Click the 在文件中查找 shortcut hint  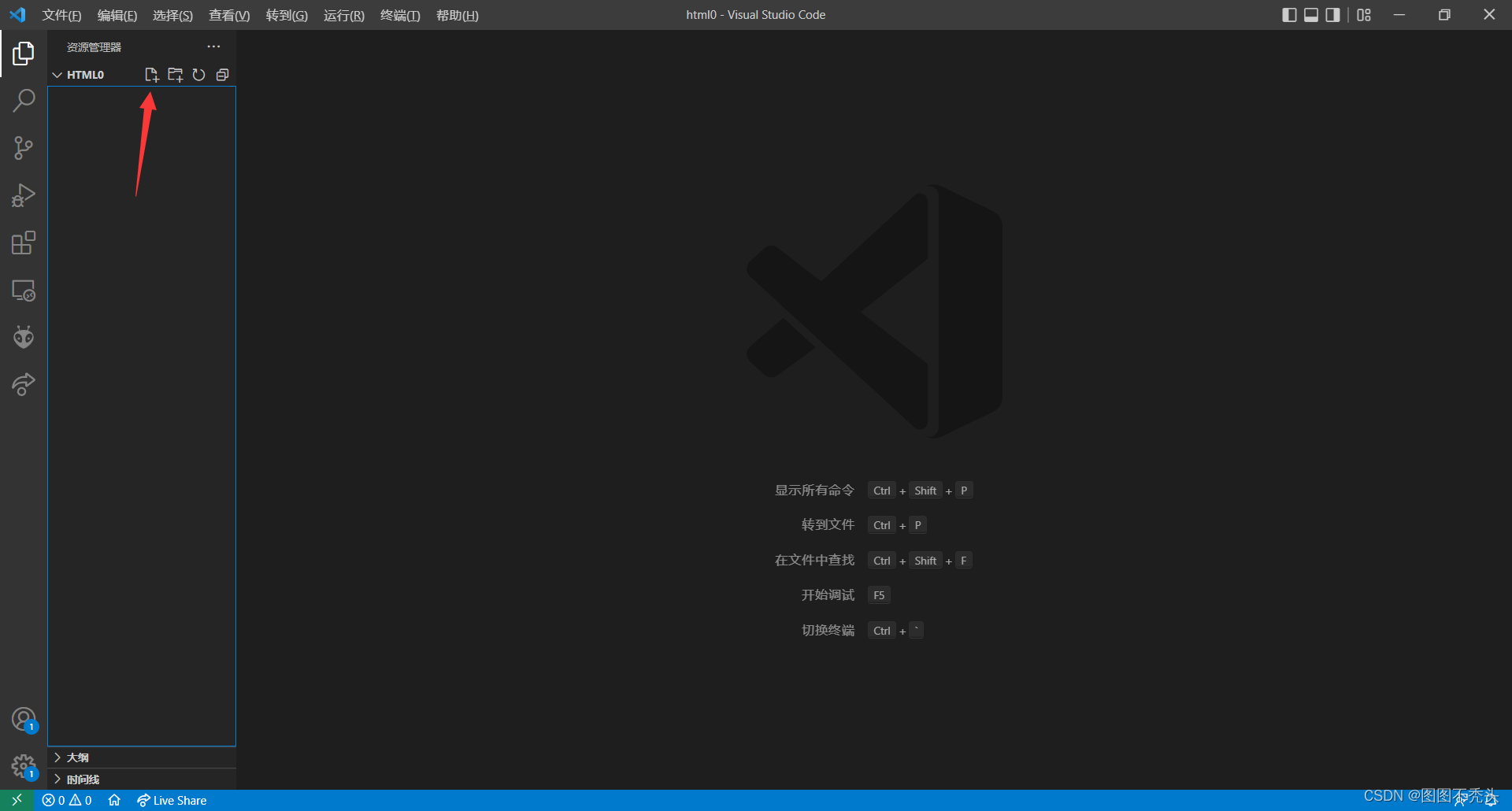(x=814, y=561)
